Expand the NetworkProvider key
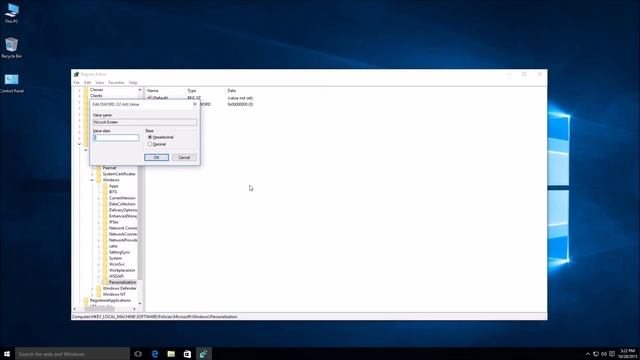The height and width of the screenshot is (360, 640). coord(99,240)
